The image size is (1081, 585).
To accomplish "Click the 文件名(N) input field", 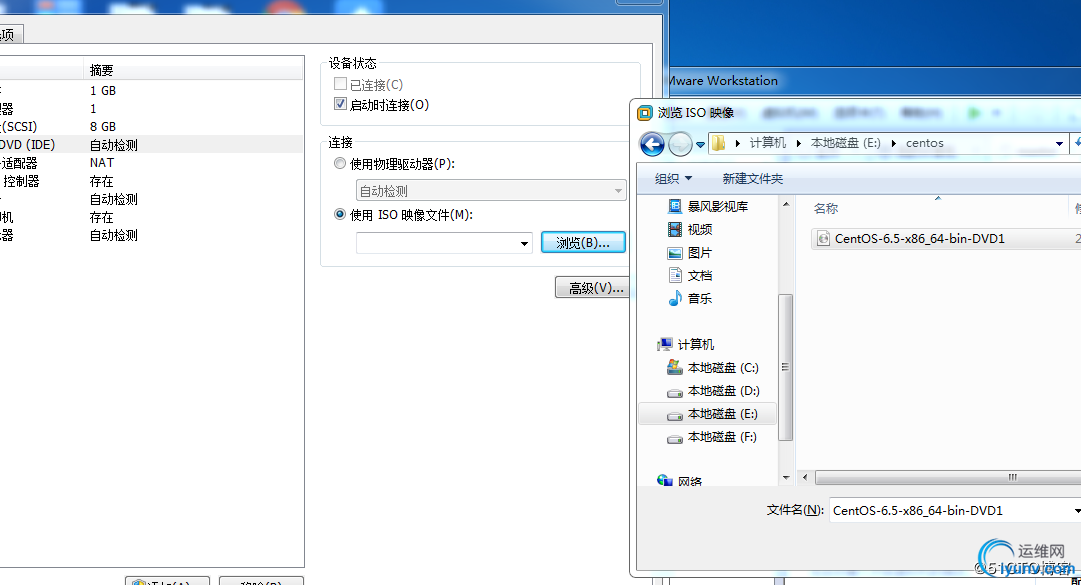I will tap(955, 511).
